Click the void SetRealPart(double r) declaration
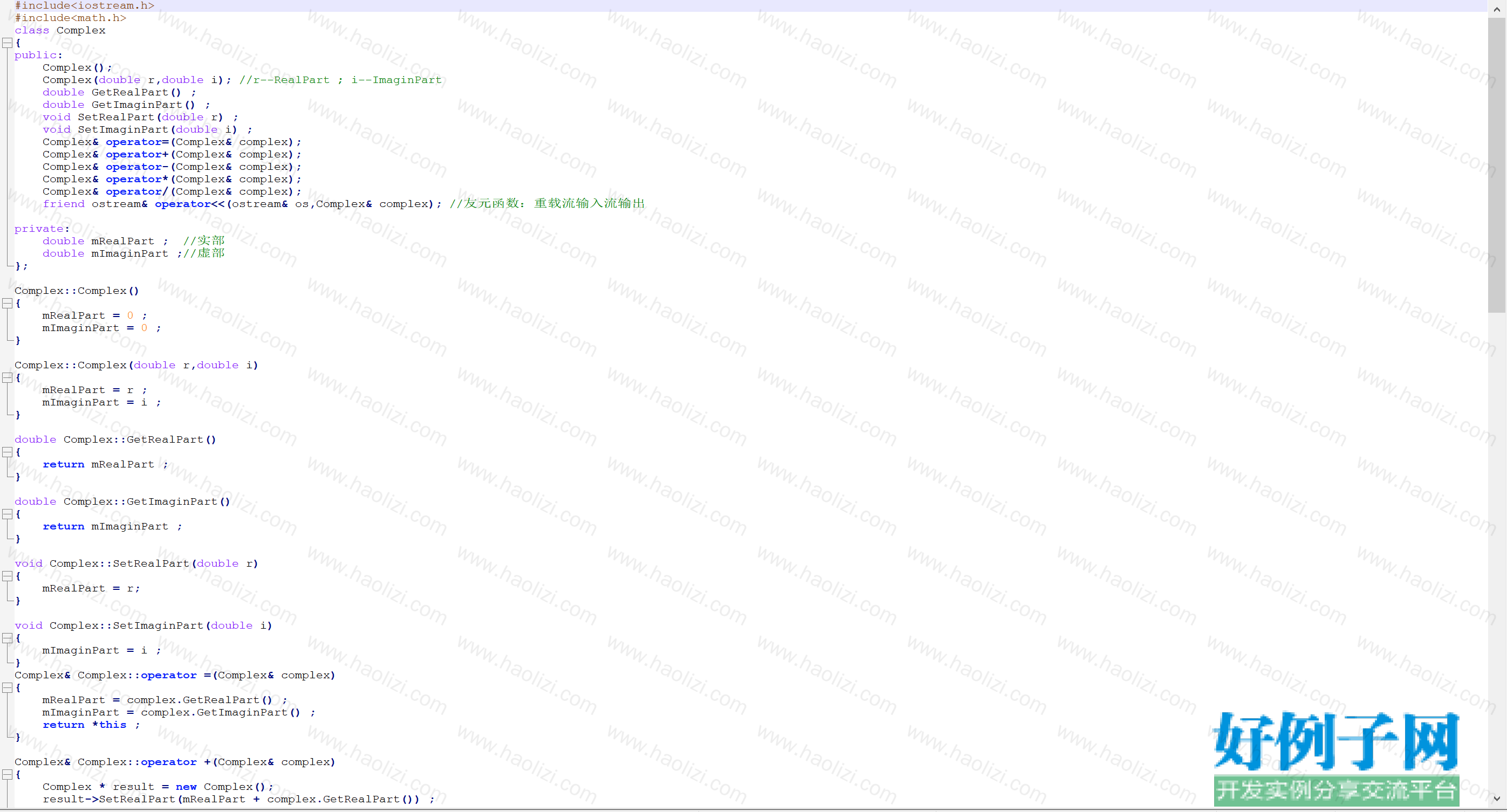The height and width of the screenshot is (812, 1507). tap(140, 117)
